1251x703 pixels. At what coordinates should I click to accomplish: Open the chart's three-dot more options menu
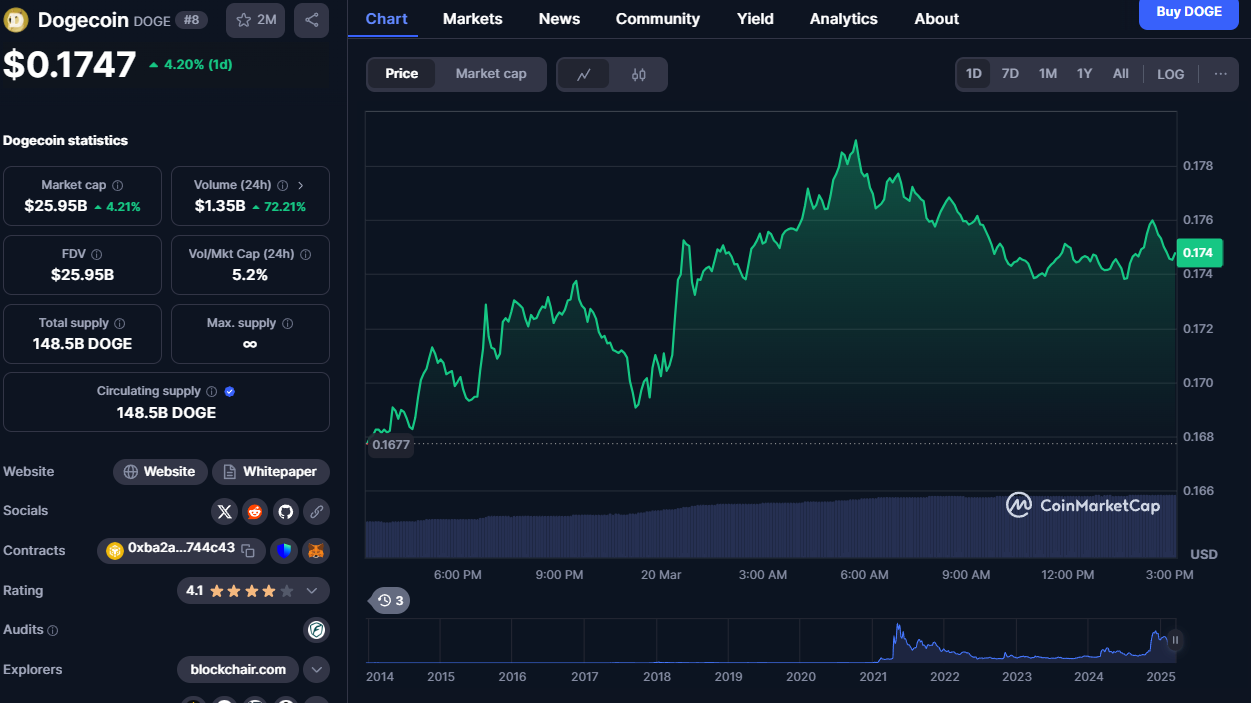(x=1220, y=74)
